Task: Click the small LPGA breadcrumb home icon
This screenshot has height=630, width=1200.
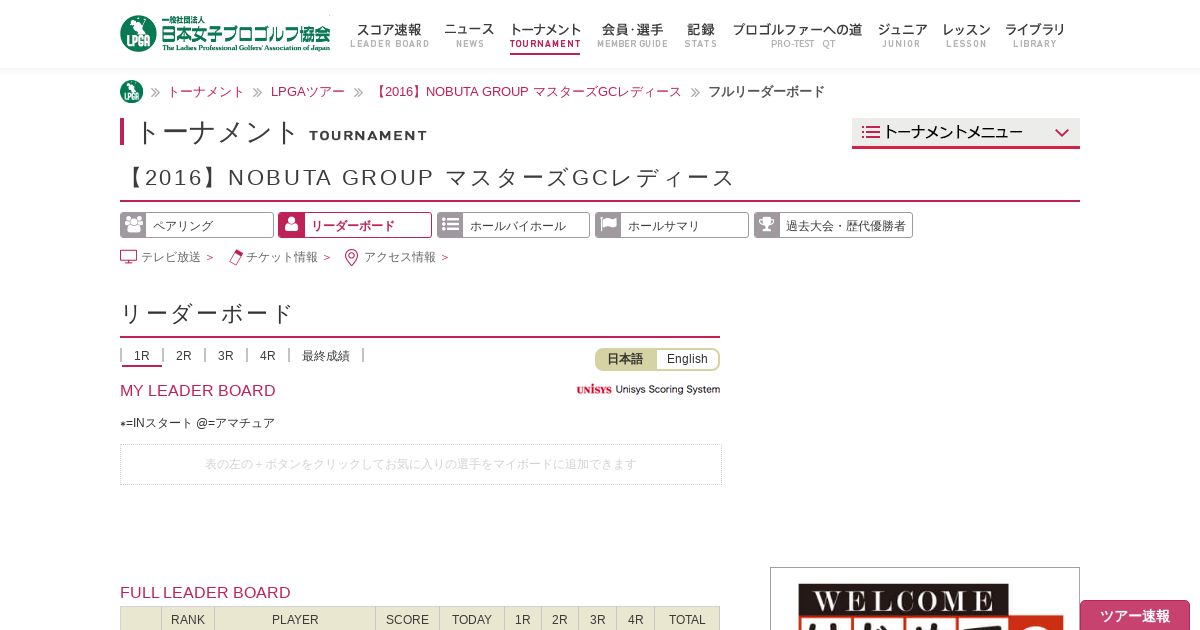Action: coord(131,92)
